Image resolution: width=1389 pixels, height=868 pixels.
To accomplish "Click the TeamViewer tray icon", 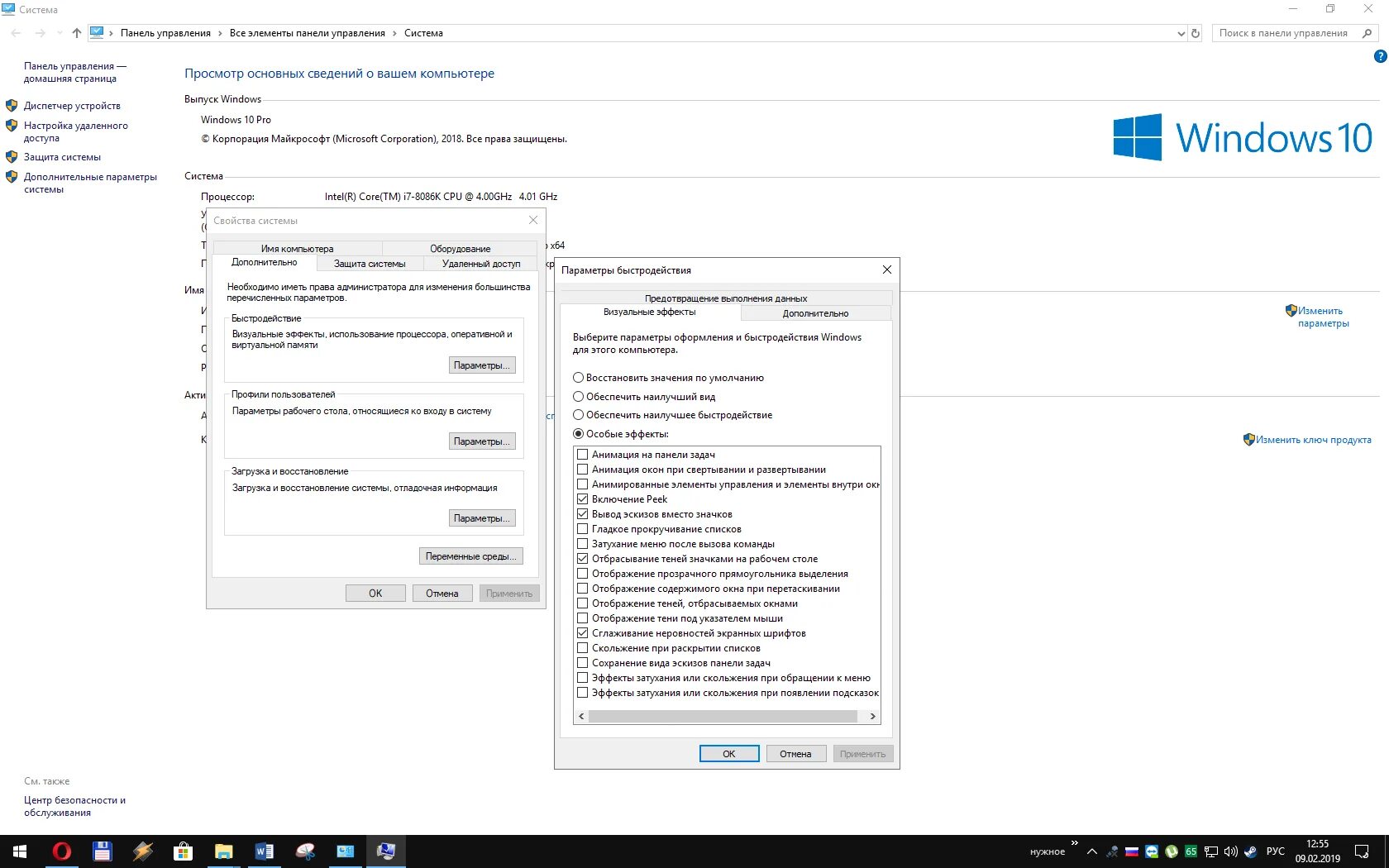I will [1152, 851].
